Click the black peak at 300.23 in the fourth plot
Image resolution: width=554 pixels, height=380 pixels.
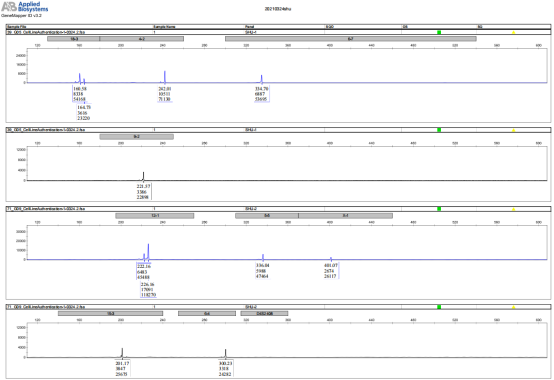225,353
